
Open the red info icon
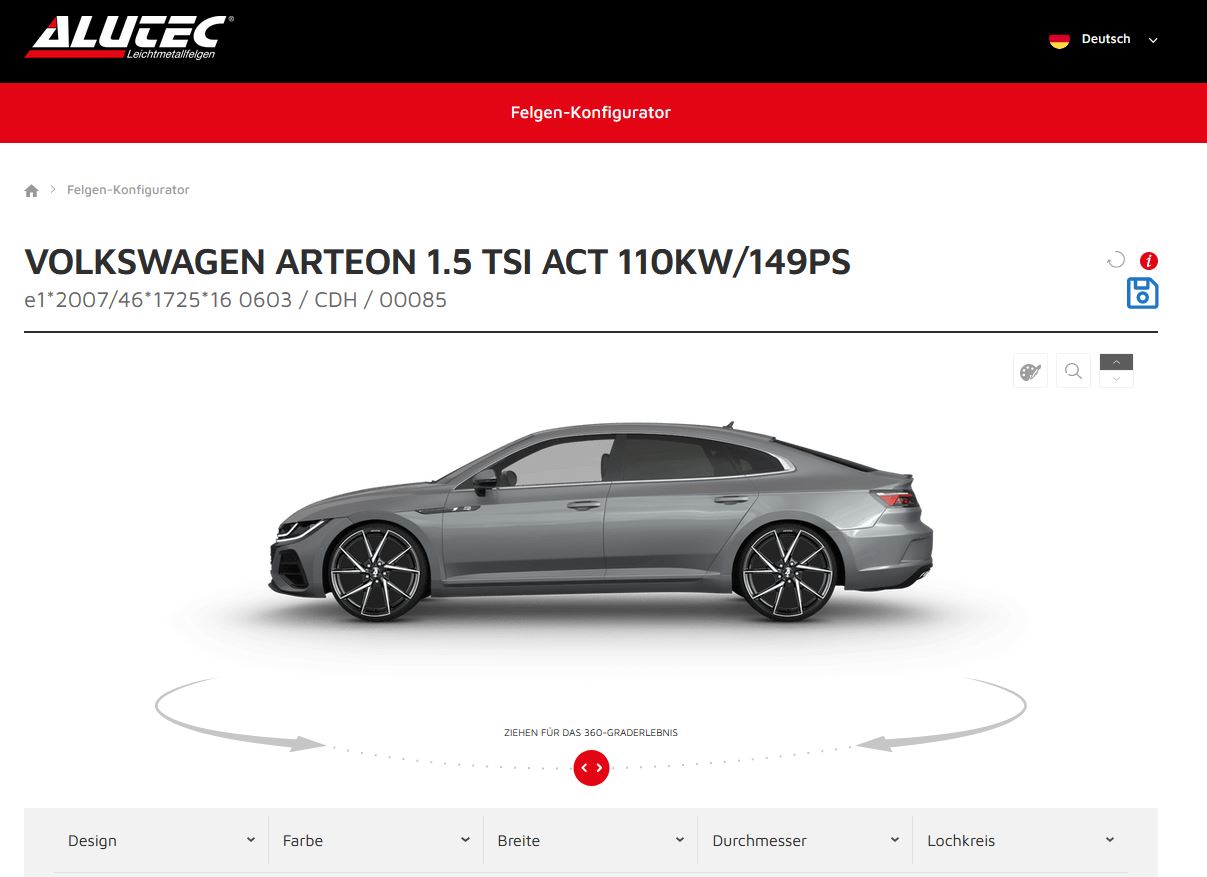[x=1149, y=261]
